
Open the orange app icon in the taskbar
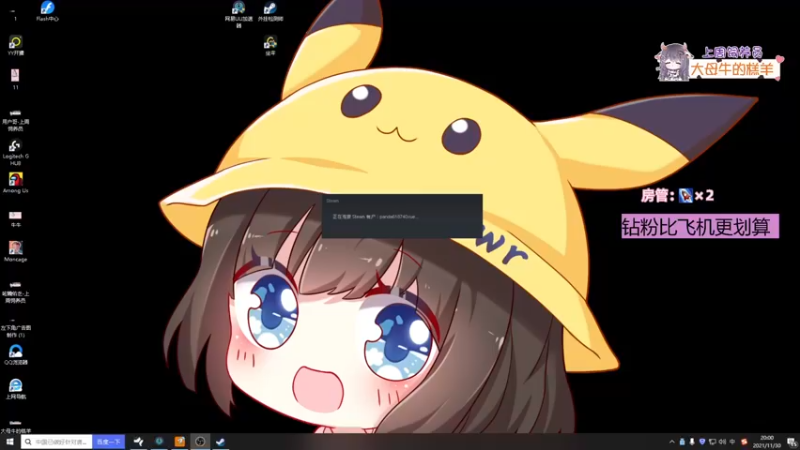[x=180, y=442]
